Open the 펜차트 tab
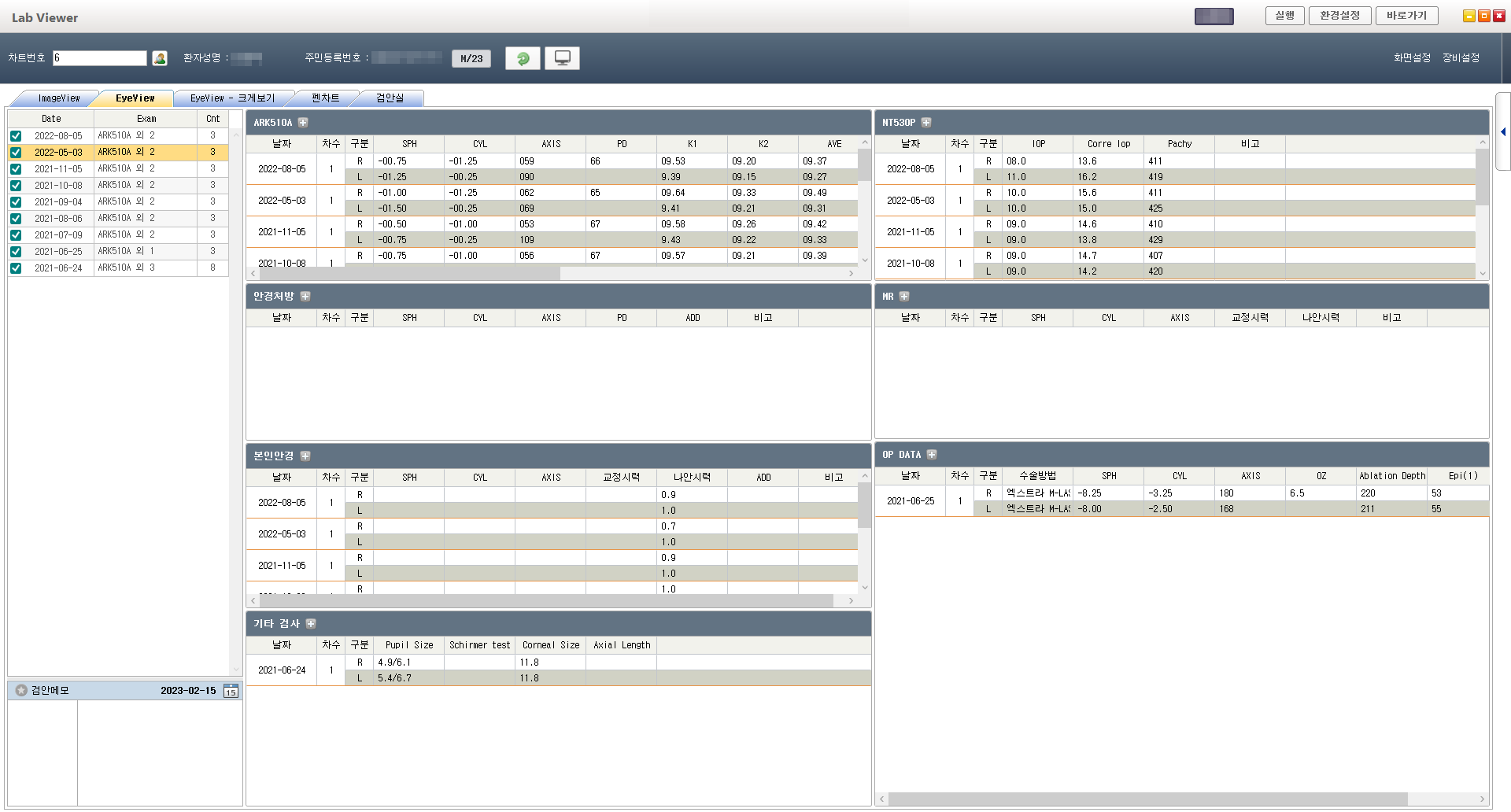 325,98
